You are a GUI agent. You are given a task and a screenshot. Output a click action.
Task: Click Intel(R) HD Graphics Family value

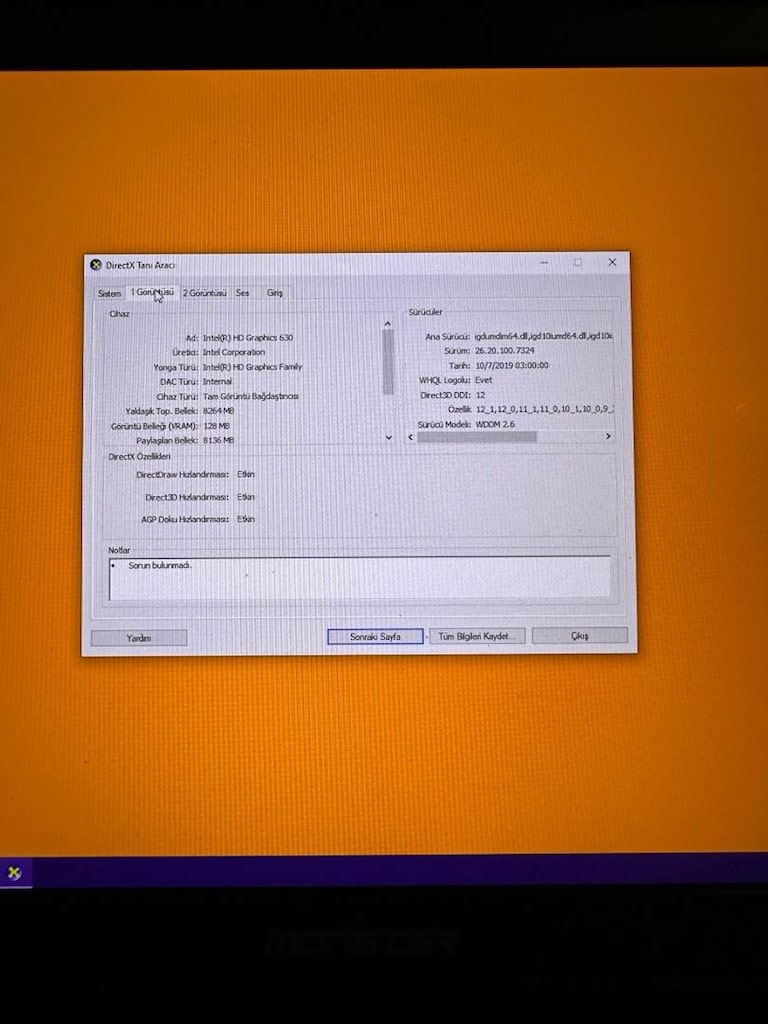[x=253, y=367]
